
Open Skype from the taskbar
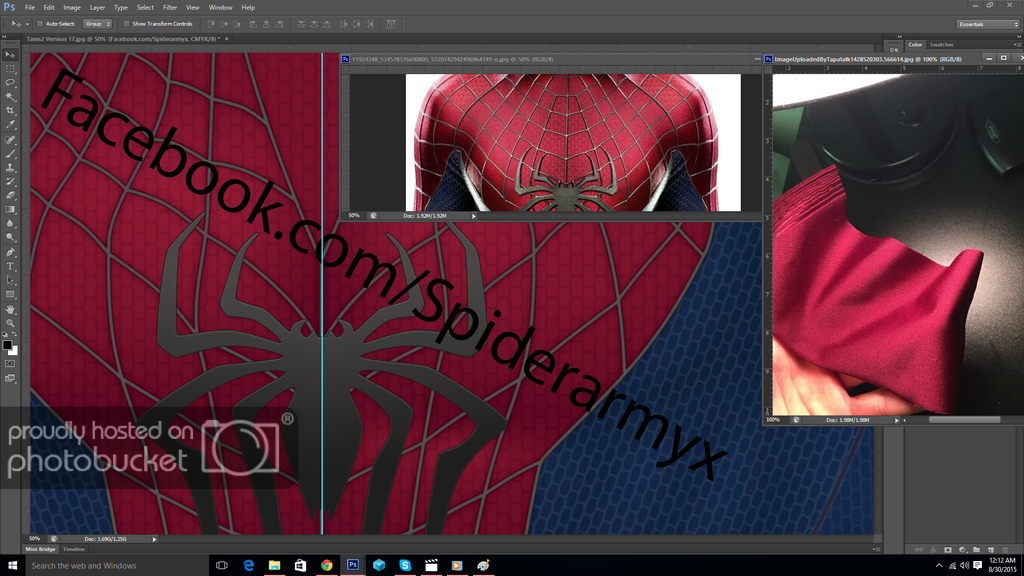click(x=405, y=566)
